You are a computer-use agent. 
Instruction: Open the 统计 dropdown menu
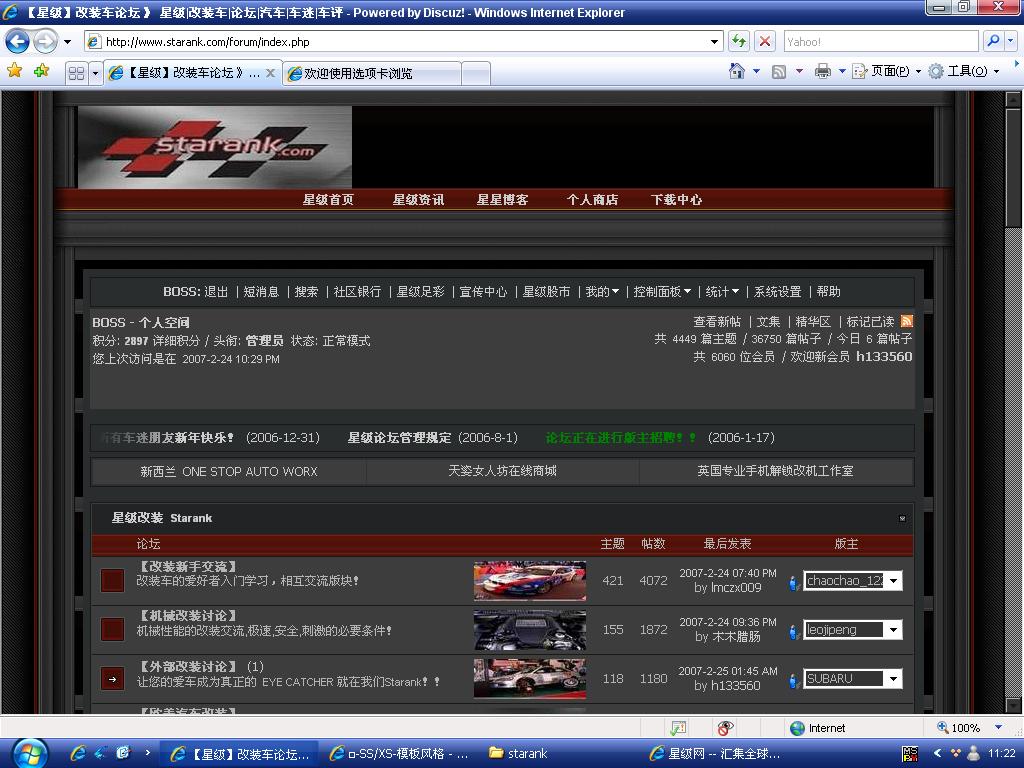coord(722,292)
